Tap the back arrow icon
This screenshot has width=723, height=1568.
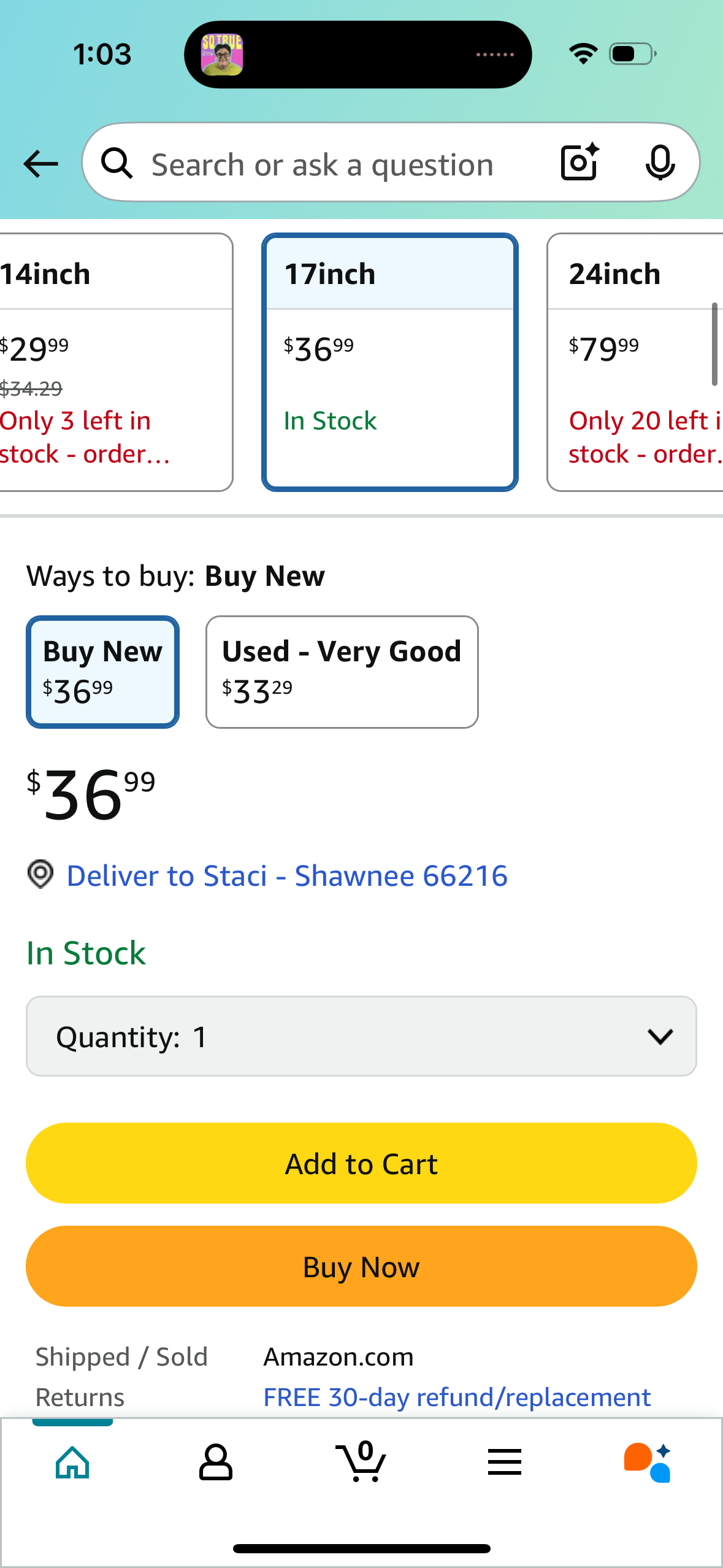(x=40, y=164)
